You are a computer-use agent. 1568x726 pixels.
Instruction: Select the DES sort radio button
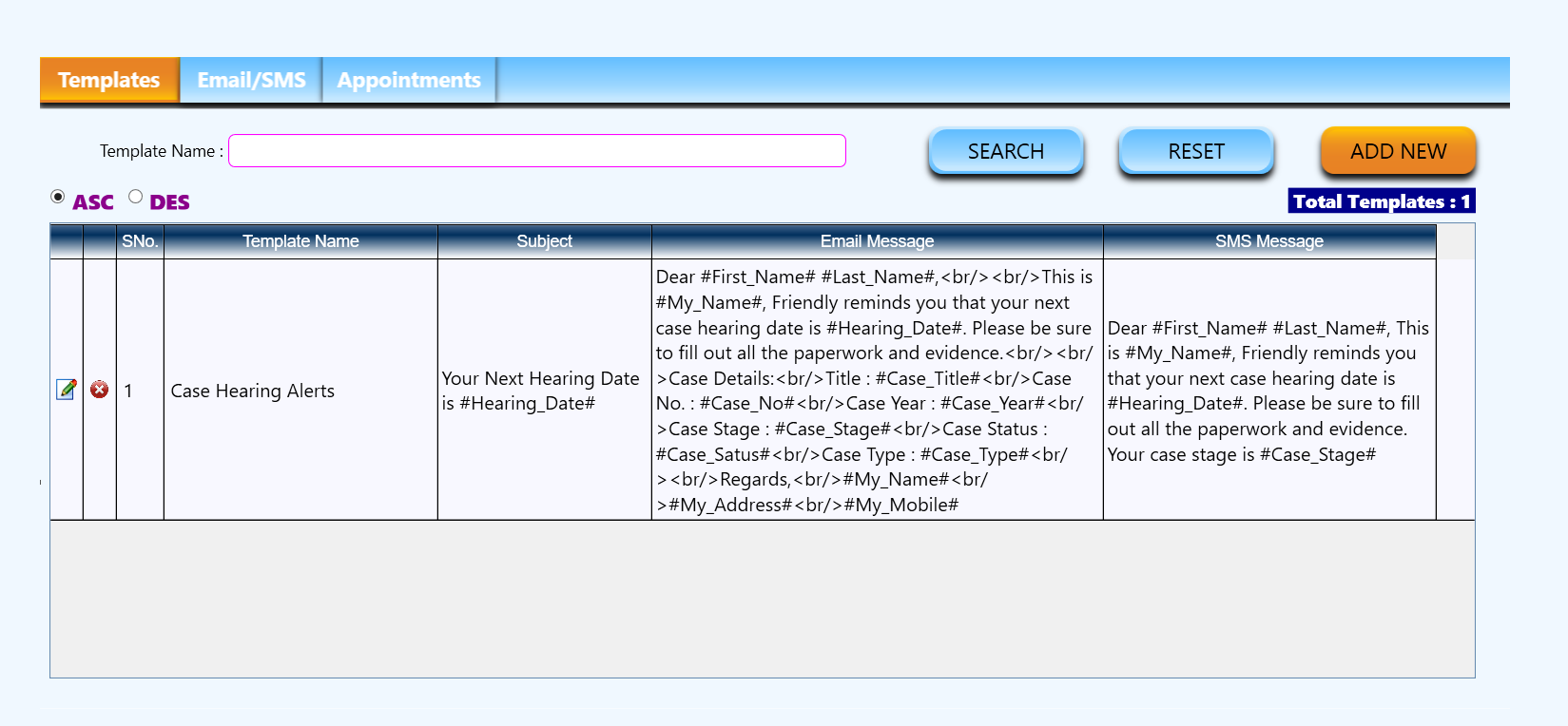[136, 197]
